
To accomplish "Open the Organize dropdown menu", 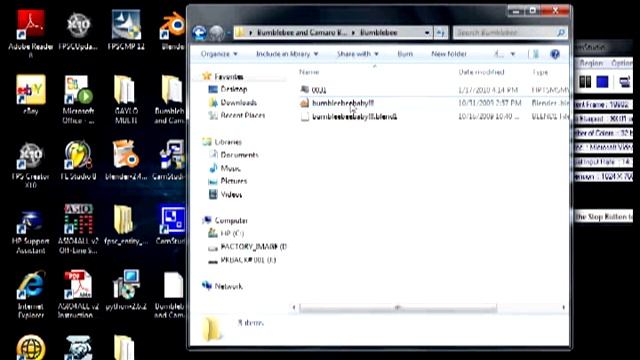I will 219,54.
